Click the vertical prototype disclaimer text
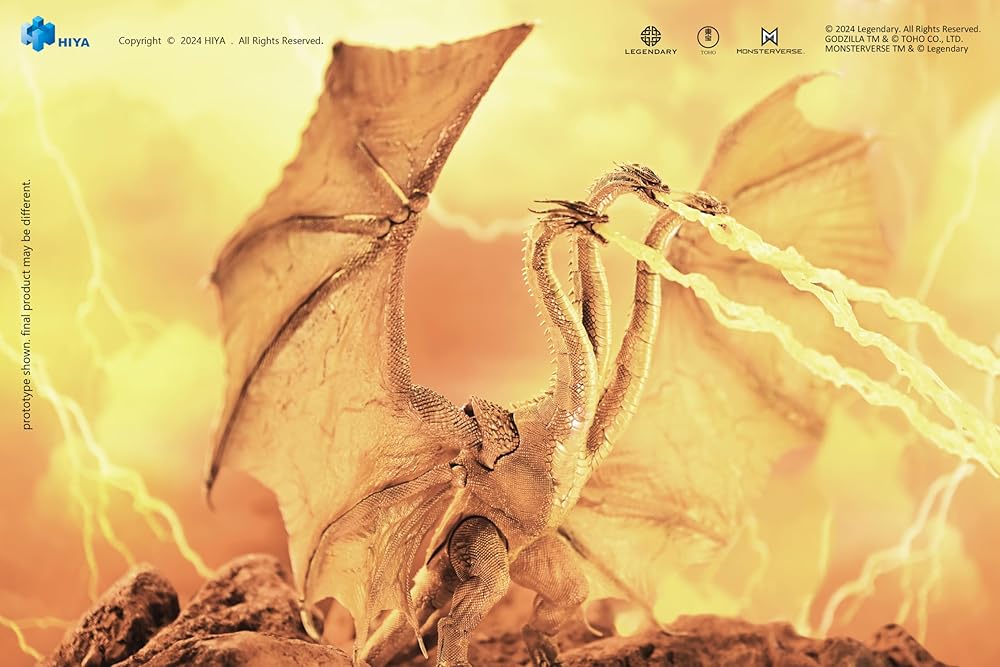Screen dimensions: 1000x667 click(x=27, y=304)
